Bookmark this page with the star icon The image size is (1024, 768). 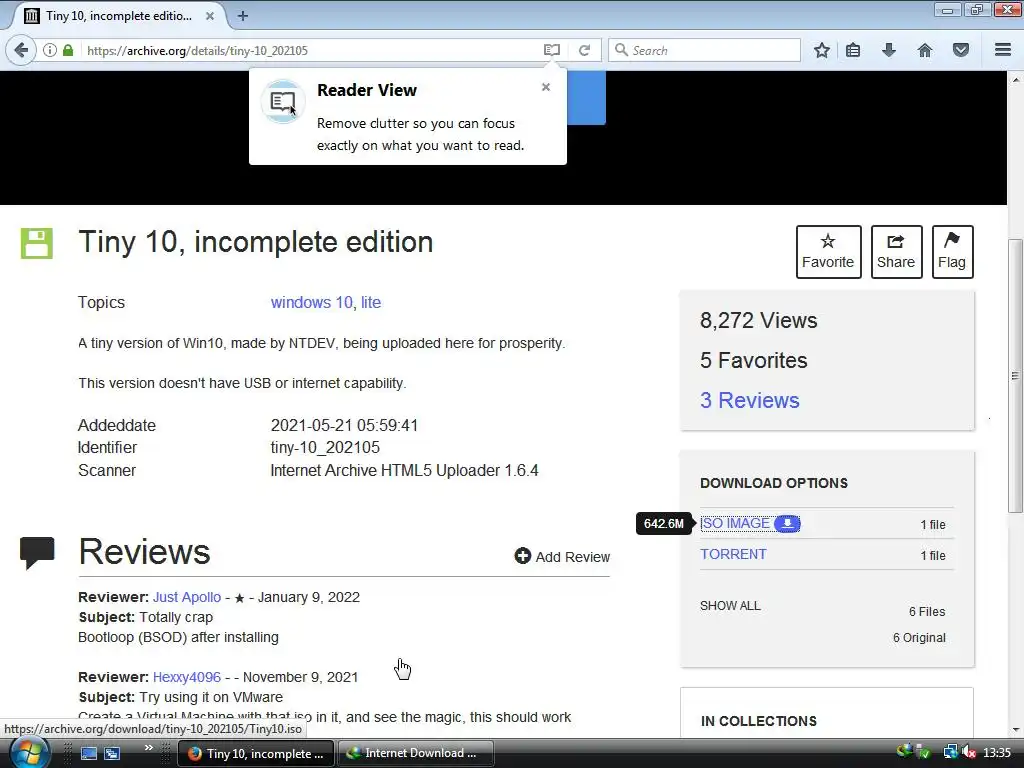point(822,50)
